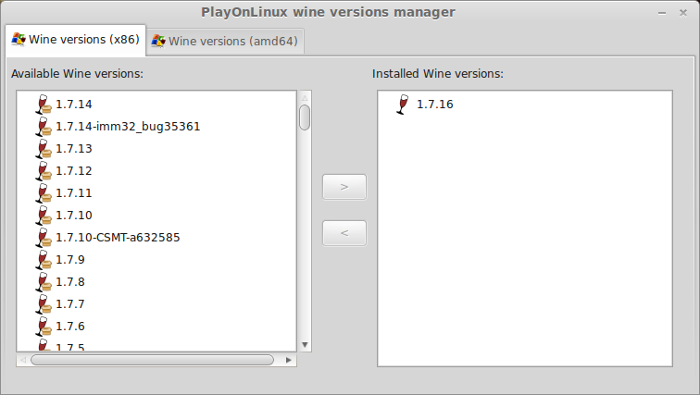
Task: Pick version 1.7.12
Action: tap(74, 171)
